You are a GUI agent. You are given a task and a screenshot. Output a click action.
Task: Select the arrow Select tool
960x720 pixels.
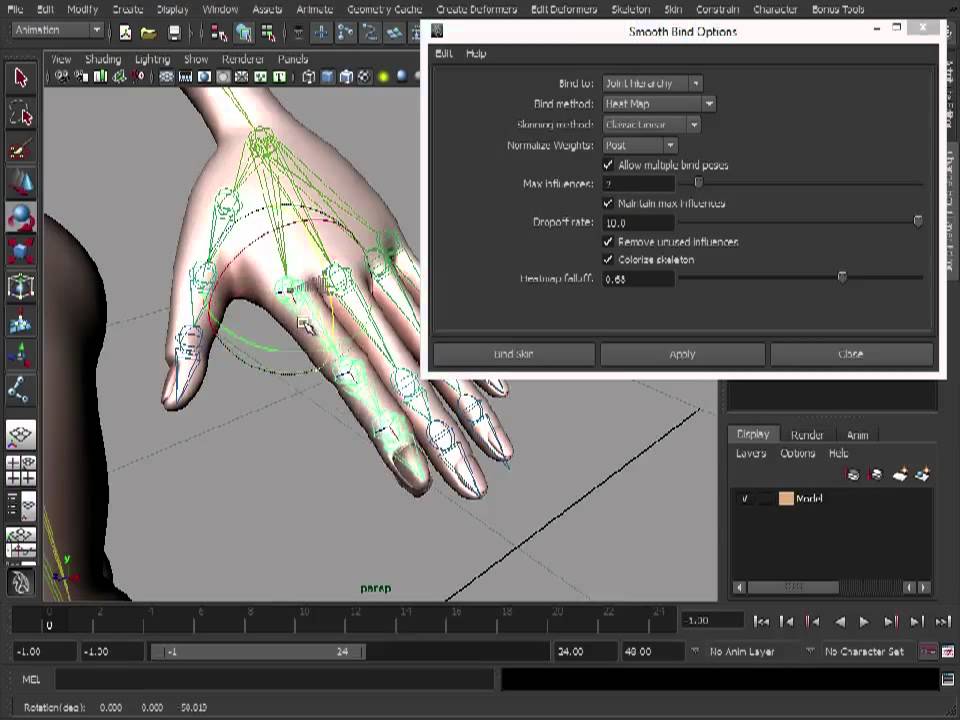21,78
